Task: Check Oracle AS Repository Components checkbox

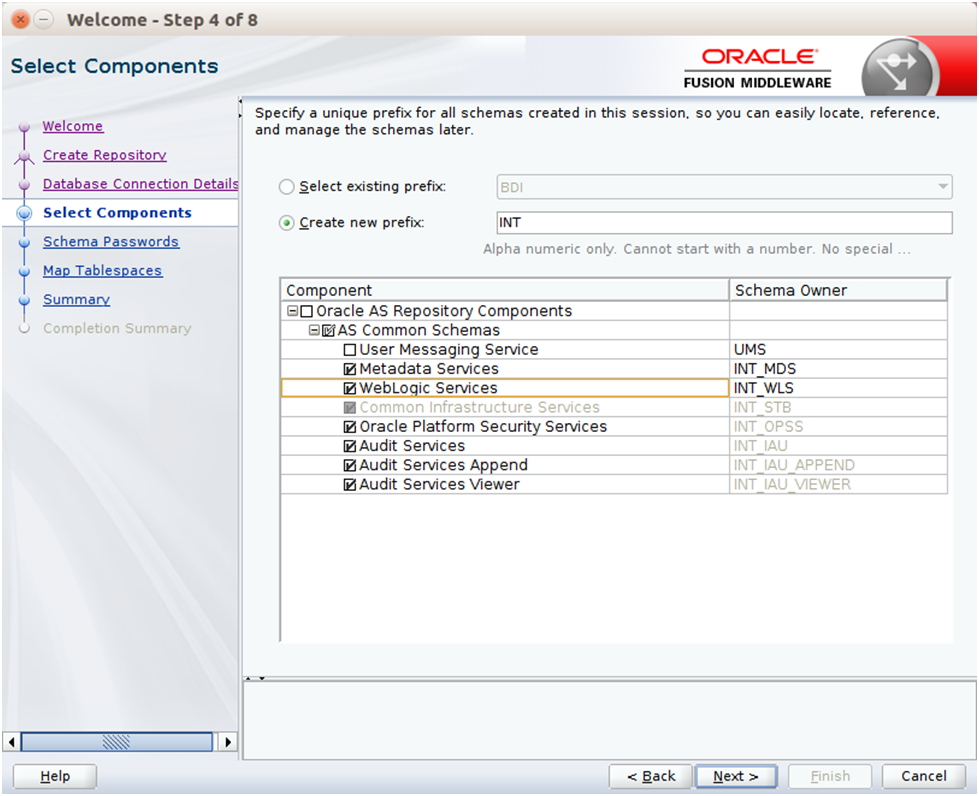Action: pos(307,311)
